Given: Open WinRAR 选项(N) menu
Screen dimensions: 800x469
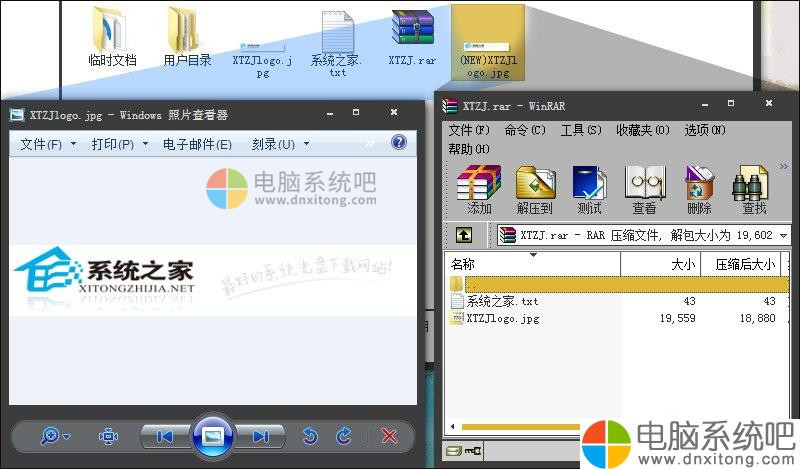Looking at the screenshot, I should (x=705, y=131).
